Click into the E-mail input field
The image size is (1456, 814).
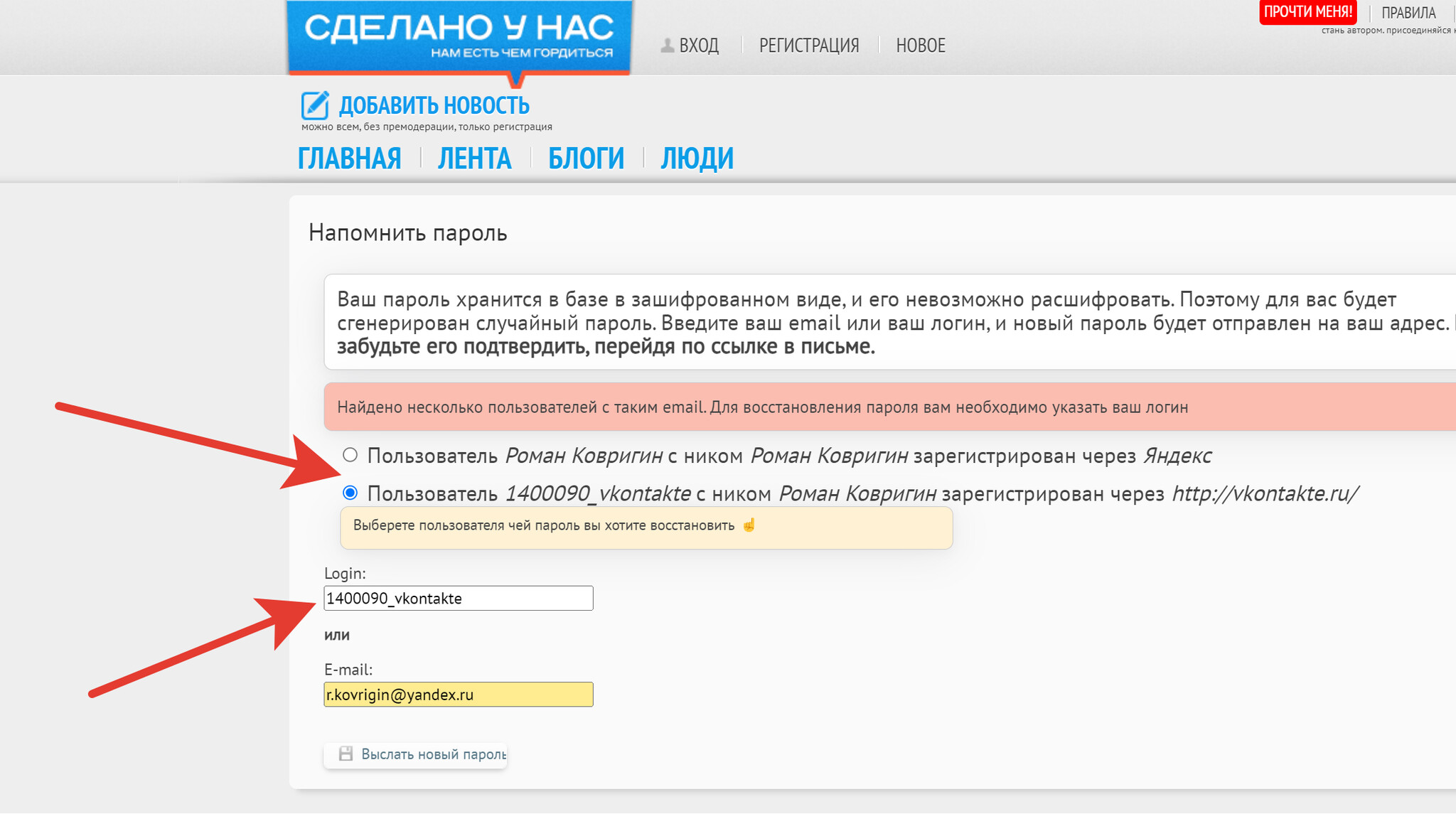point(458,695)
